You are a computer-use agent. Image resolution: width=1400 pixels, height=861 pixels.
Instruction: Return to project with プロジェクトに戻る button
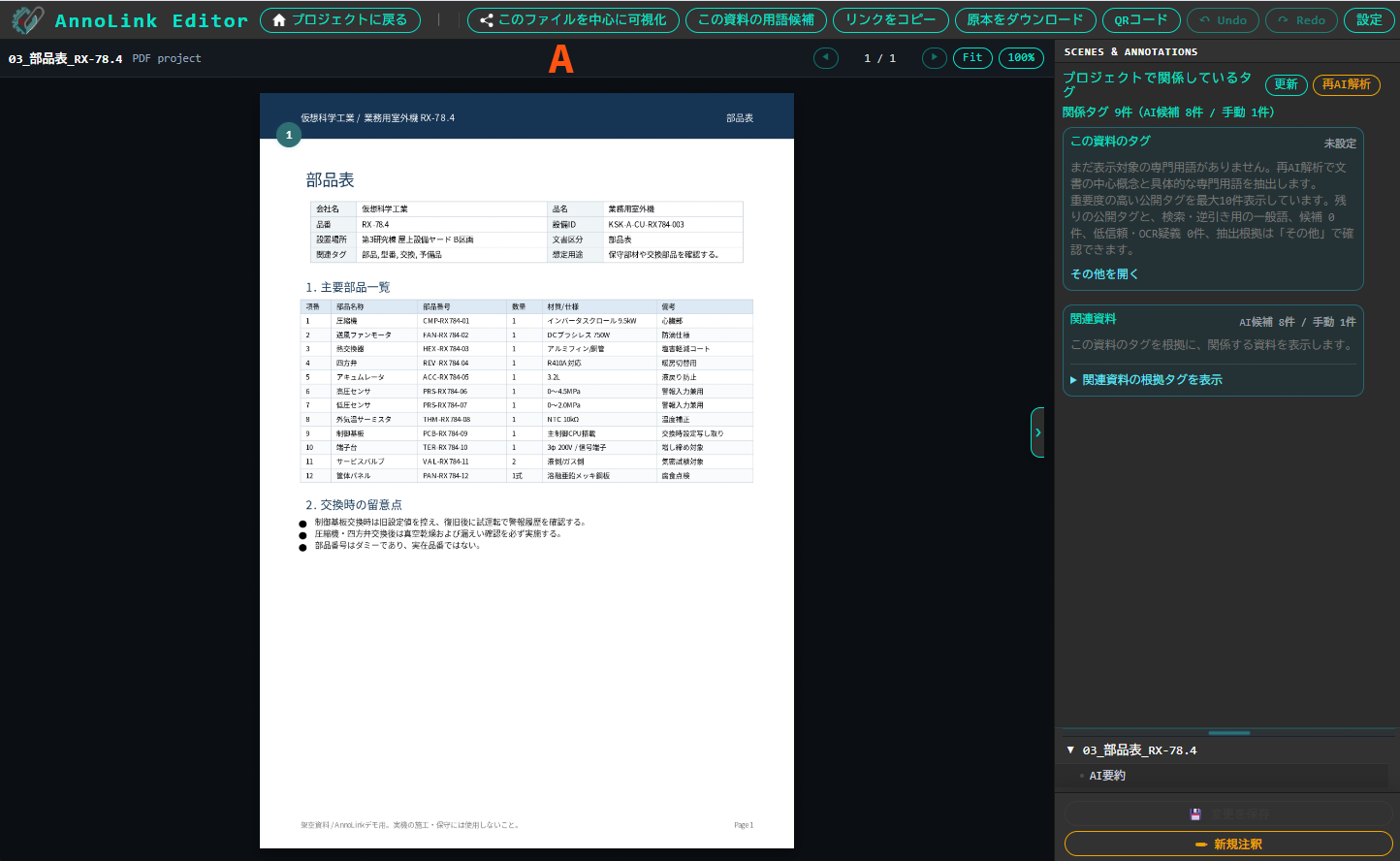340,19
